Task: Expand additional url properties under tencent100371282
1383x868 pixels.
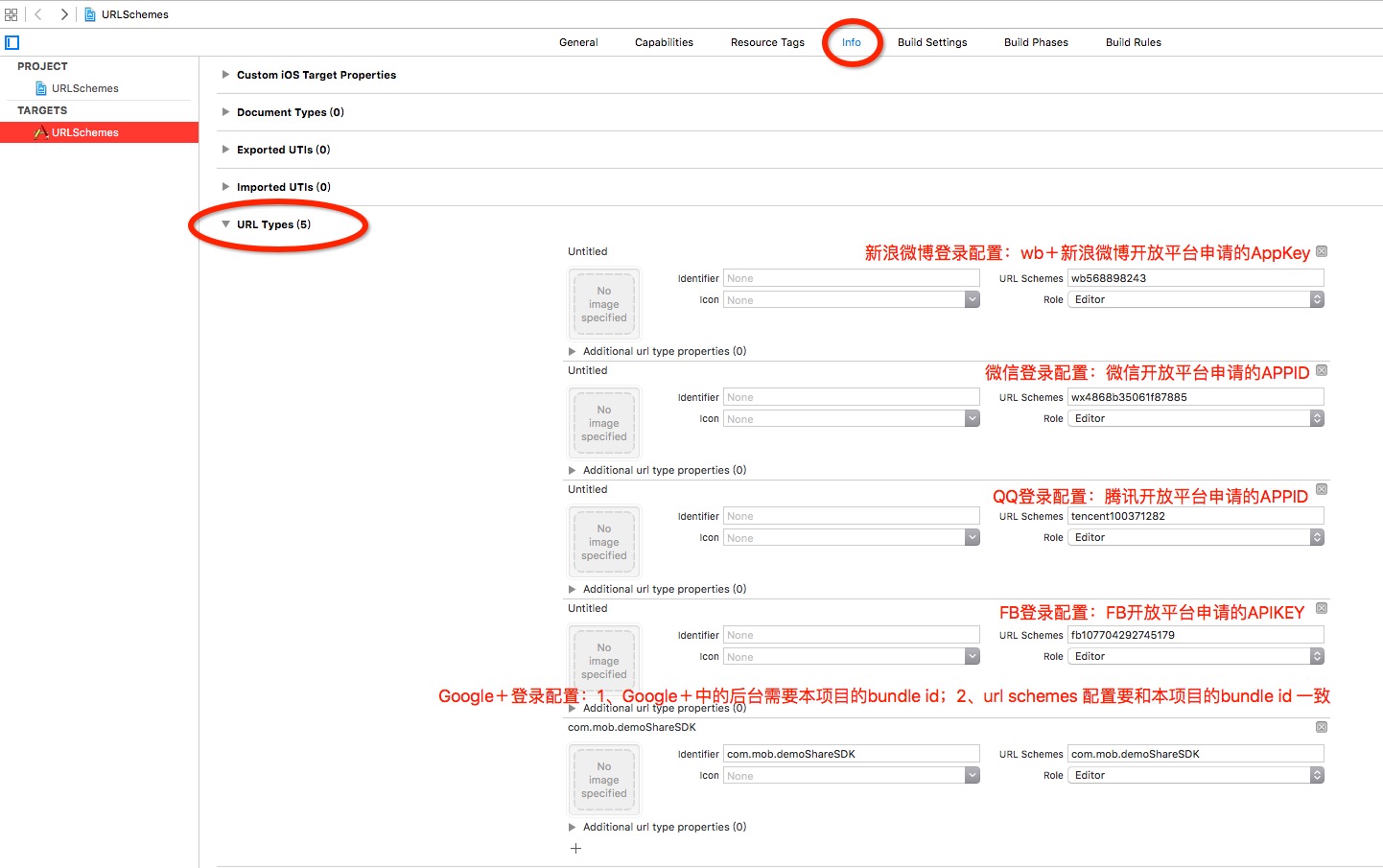Action: click(573, 589)
